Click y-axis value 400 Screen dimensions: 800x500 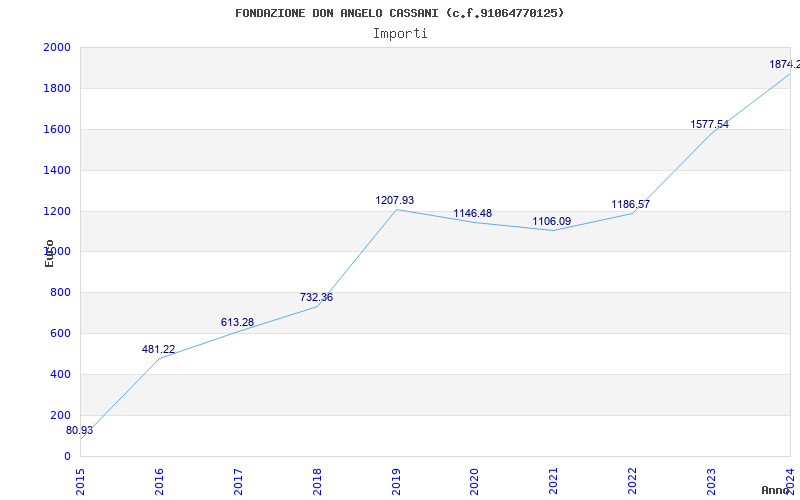[x=60, y=374]
